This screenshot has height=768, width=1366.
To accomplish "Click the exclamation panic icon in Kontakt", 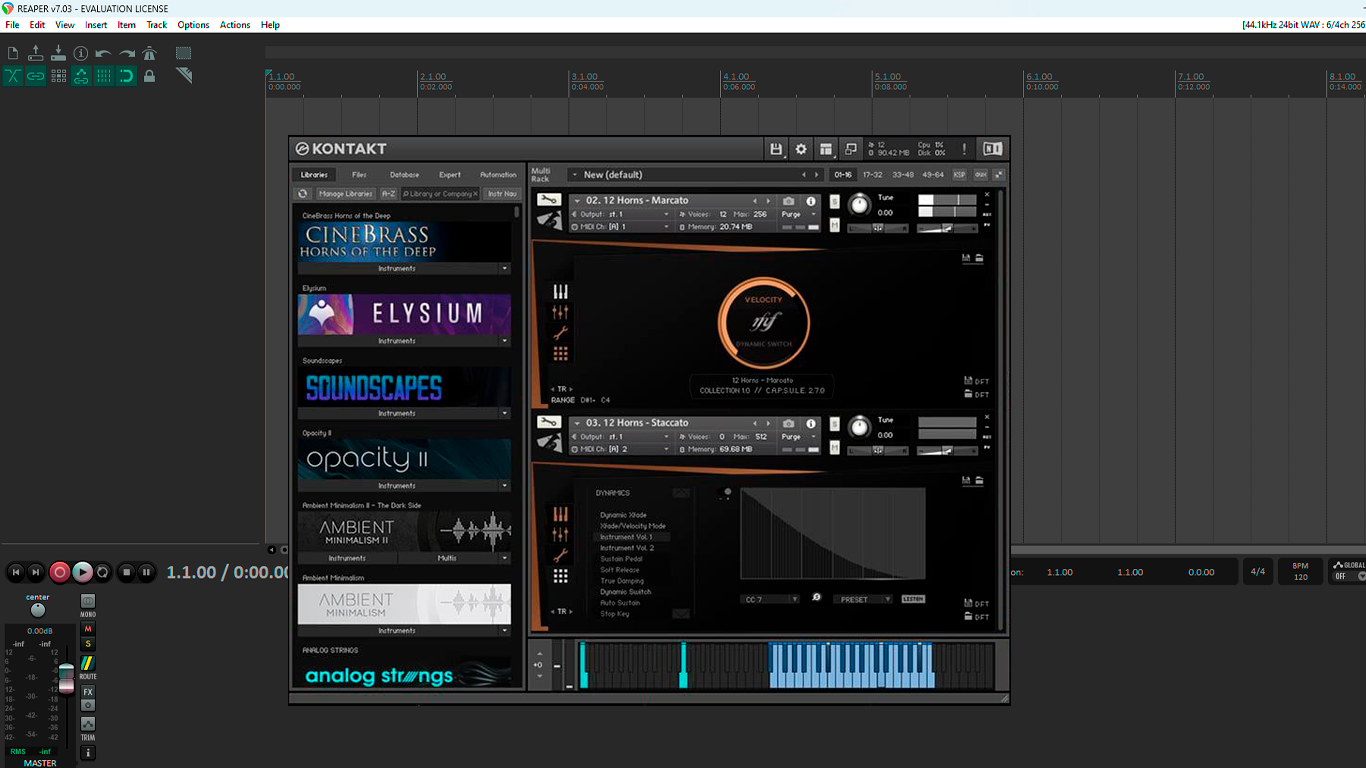I will pos(964,149).
